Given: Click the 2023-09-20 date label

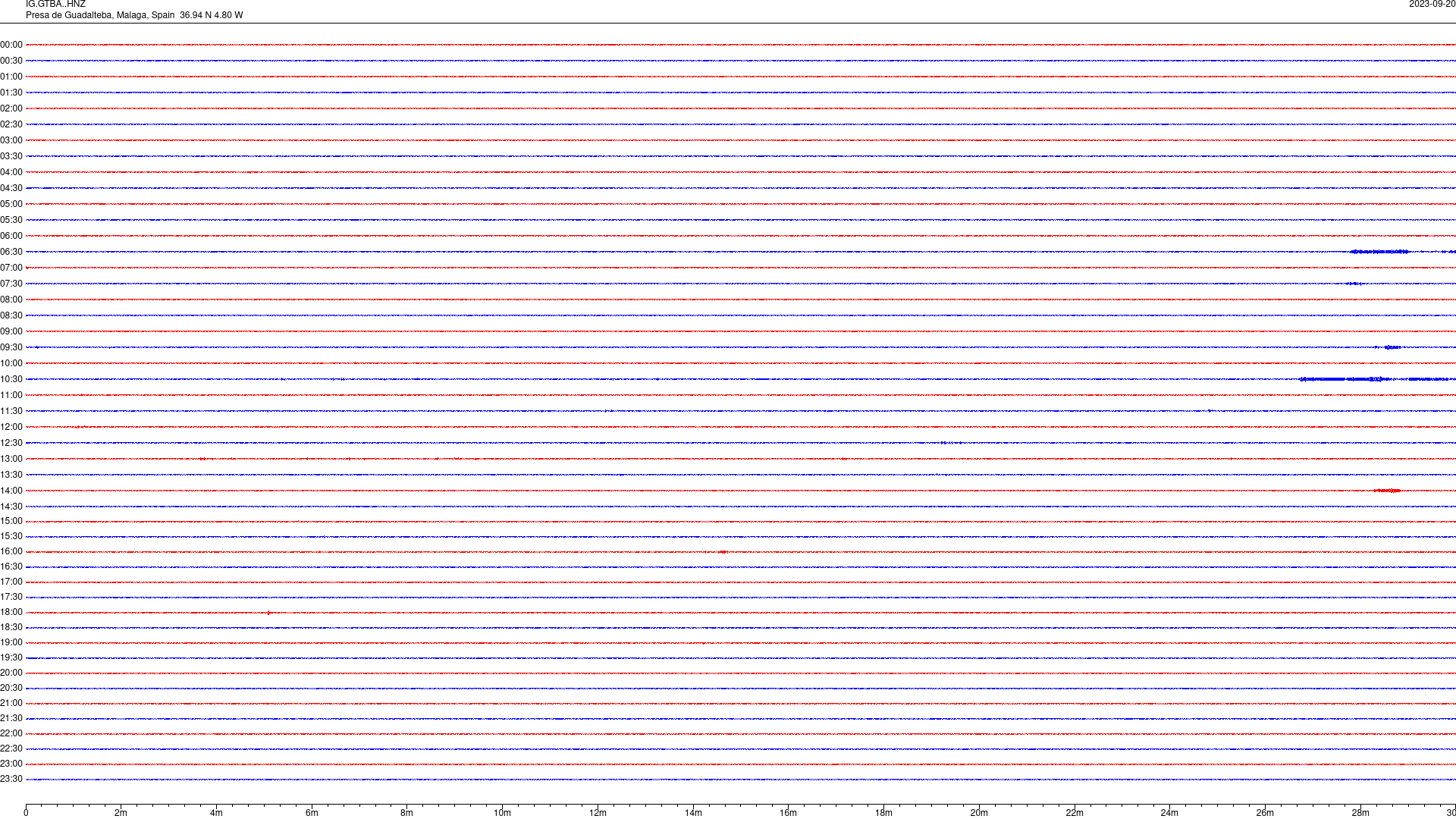Looking at the screenshot, I should [x=1432, y=4].
